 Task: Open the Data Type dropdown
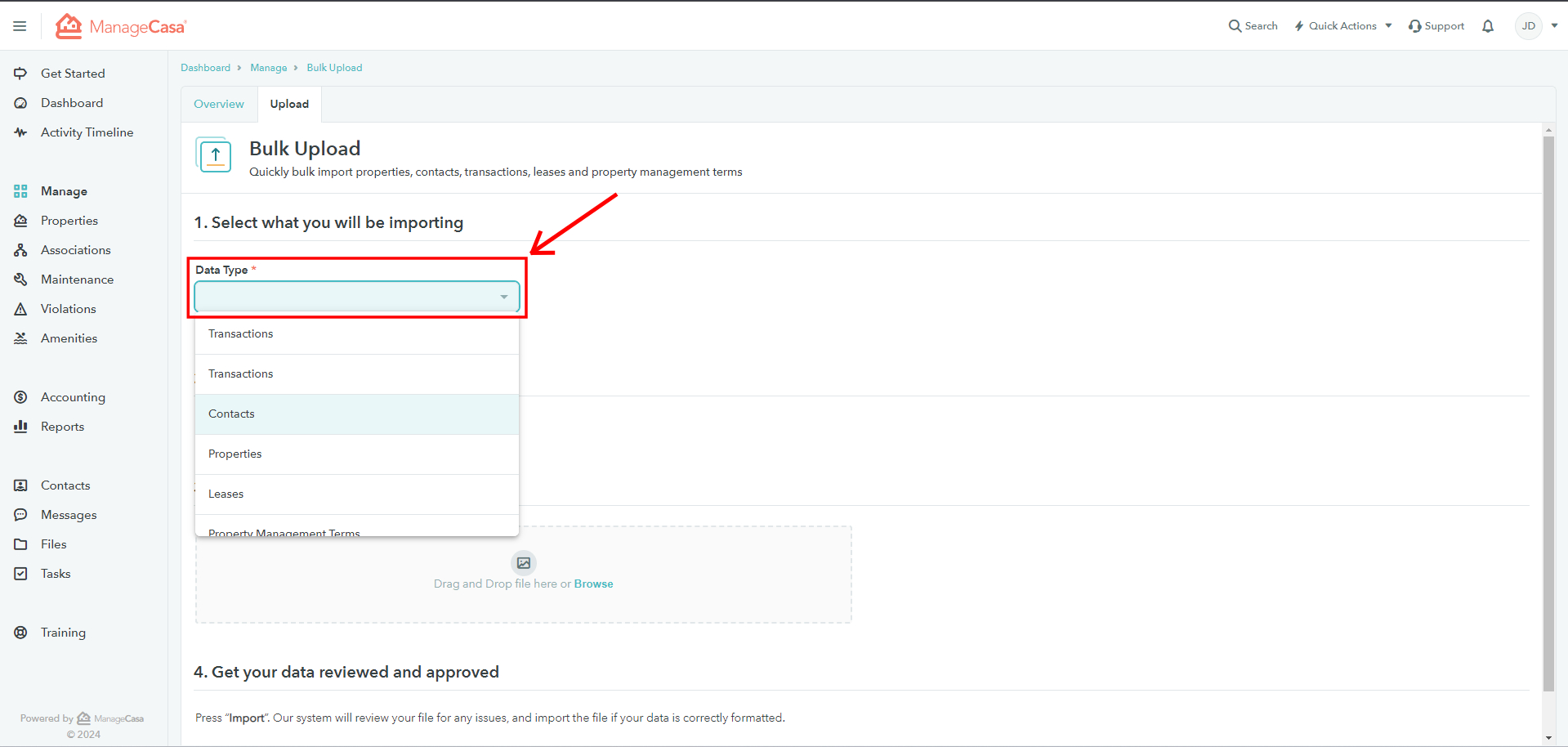coord(357,297)
